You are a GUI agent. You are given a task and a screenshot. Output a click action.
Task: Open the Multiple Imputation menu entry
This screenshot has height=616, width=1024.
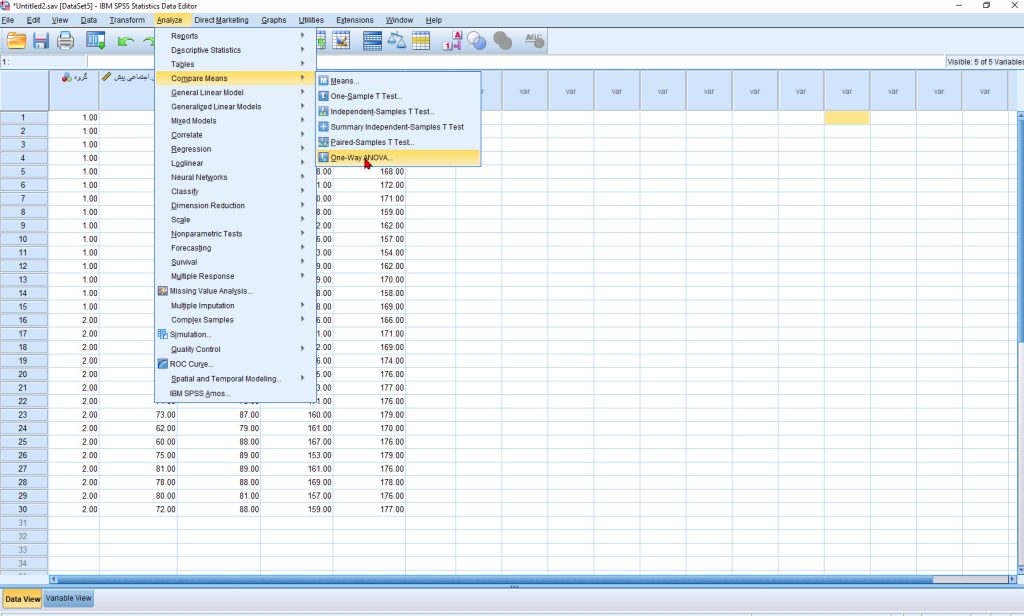tap(235, 306)
